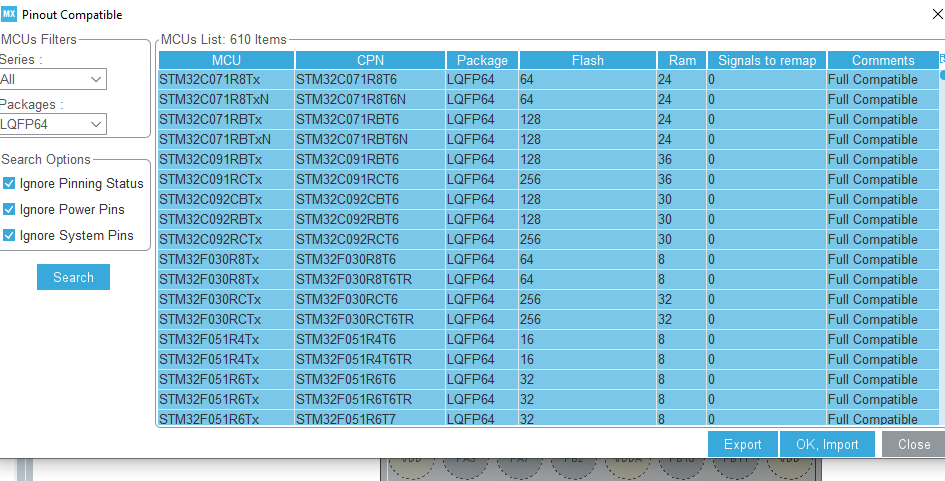Select the STM32F030R8T6 CPN cell
This screenshot has width=945, height=481.
(x=371, y=259)
